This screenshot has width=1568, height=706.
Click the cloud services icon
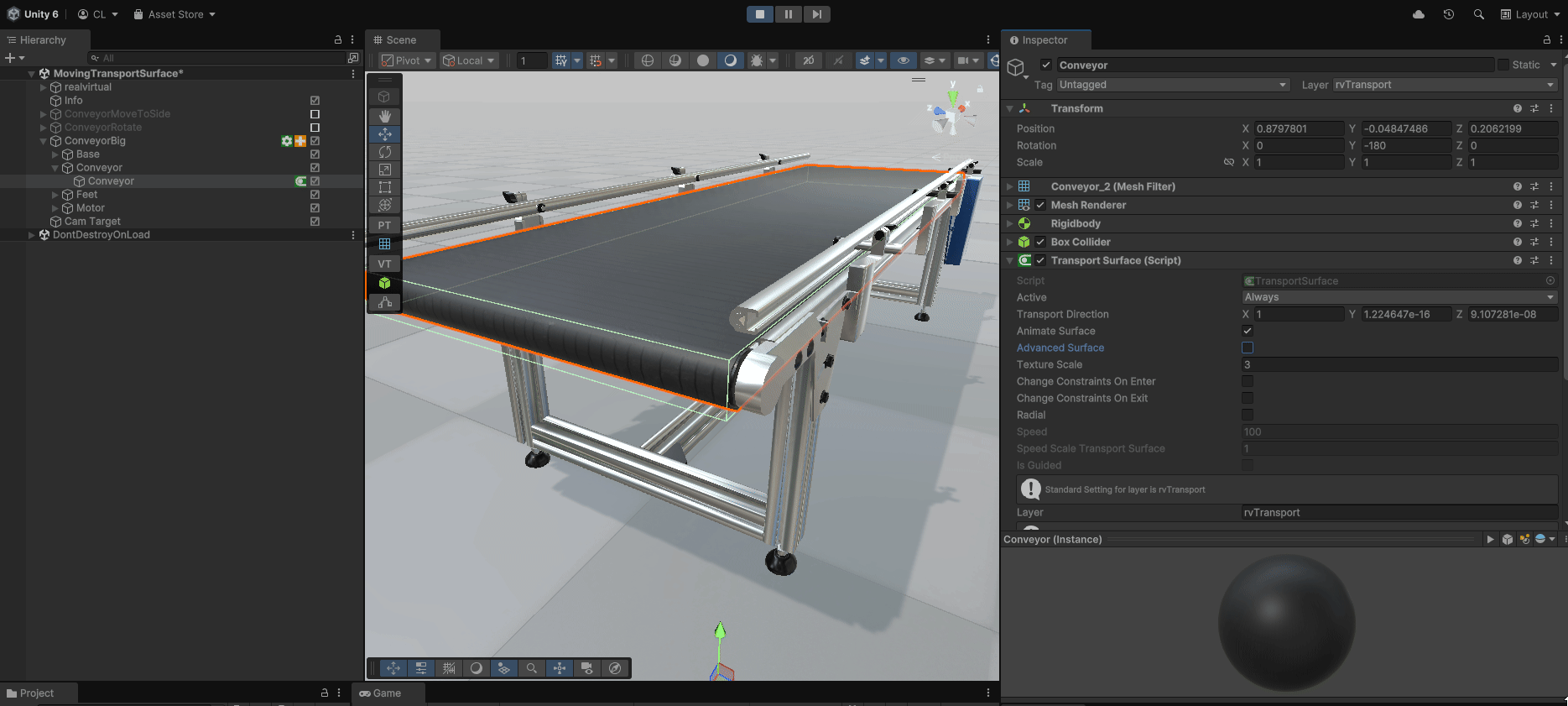1419,14
